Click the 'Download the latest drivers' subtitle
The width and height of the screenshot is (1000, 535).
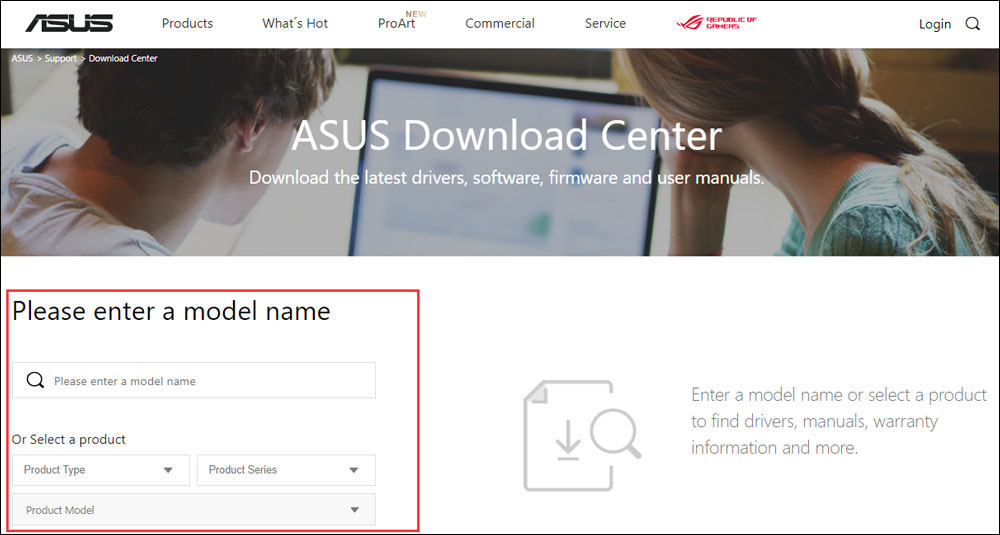pos(506,177)
